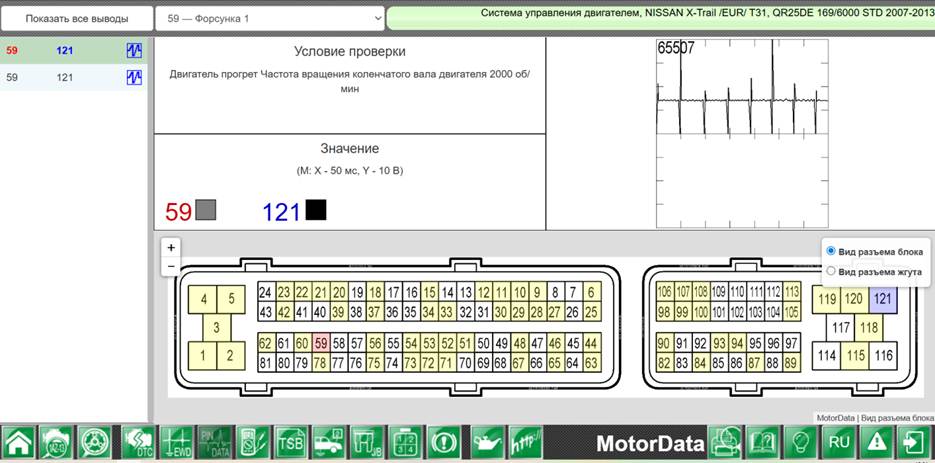This screenshot has height=463, width=935.
Task: Select pin 1 on the connector diagram
Action: [x=203, y=356]
